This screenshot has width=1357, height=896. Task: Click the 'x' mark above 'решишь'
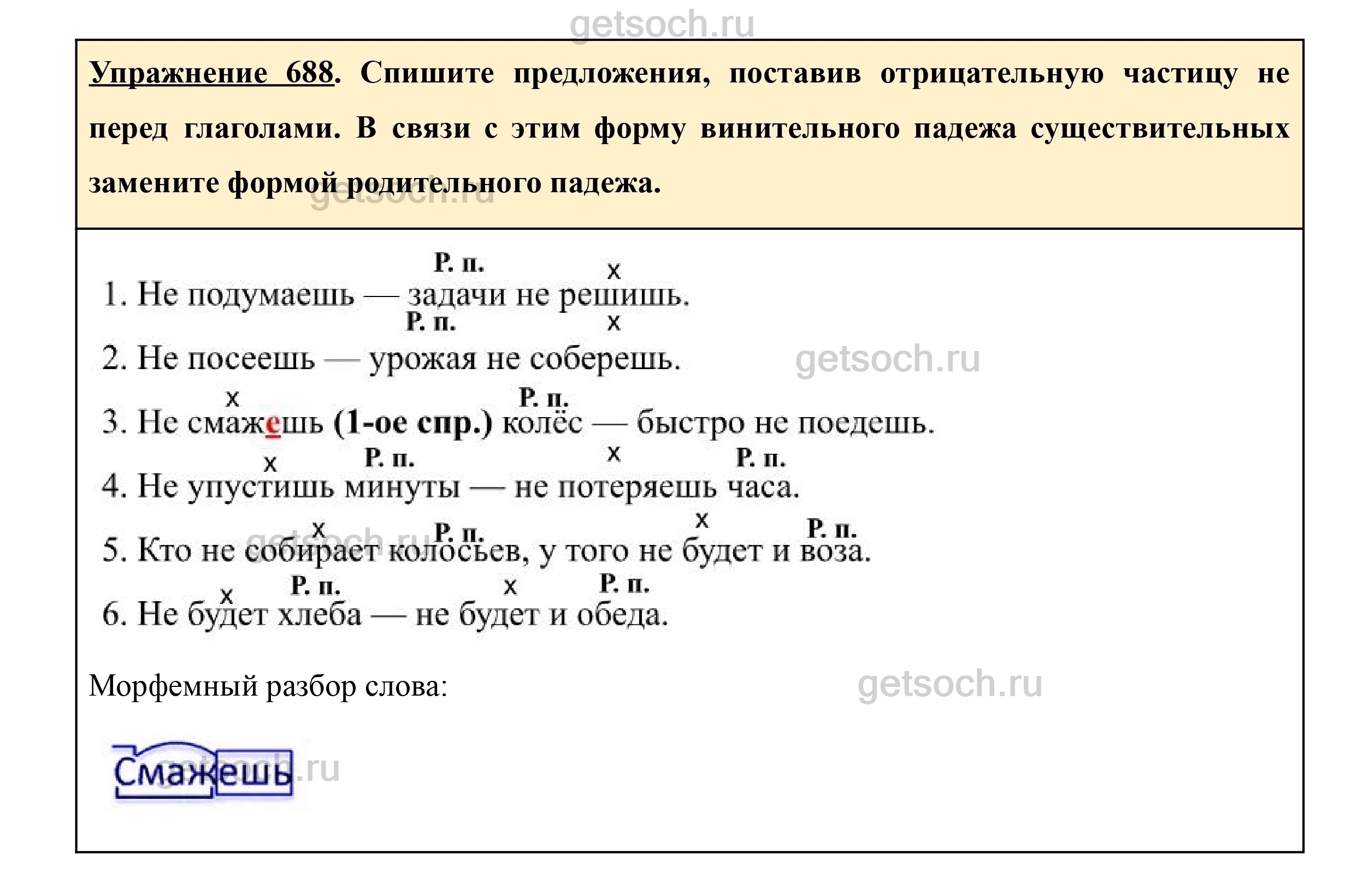tap(613, 270)
